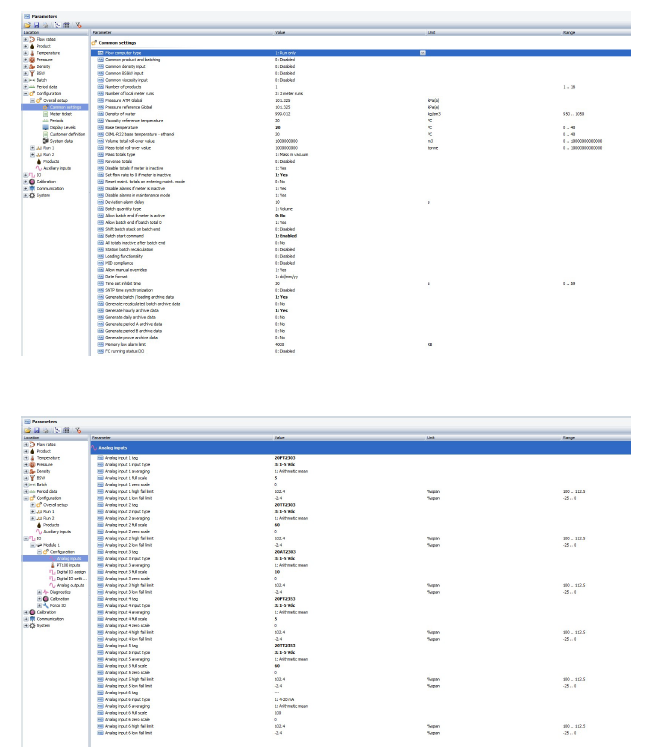Select the Batch start command parameter row
This screenshot has height=755, width=669.
click(361, 236)
